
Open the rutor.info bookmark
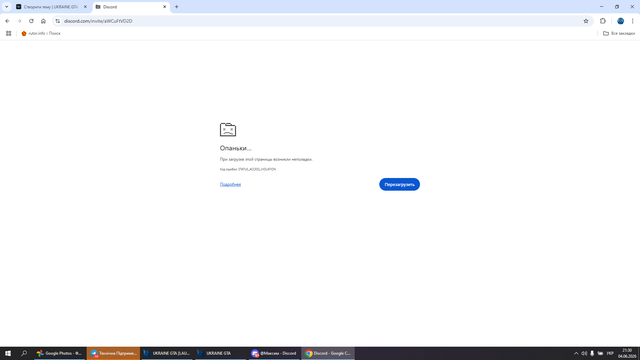tap(41, 33)
